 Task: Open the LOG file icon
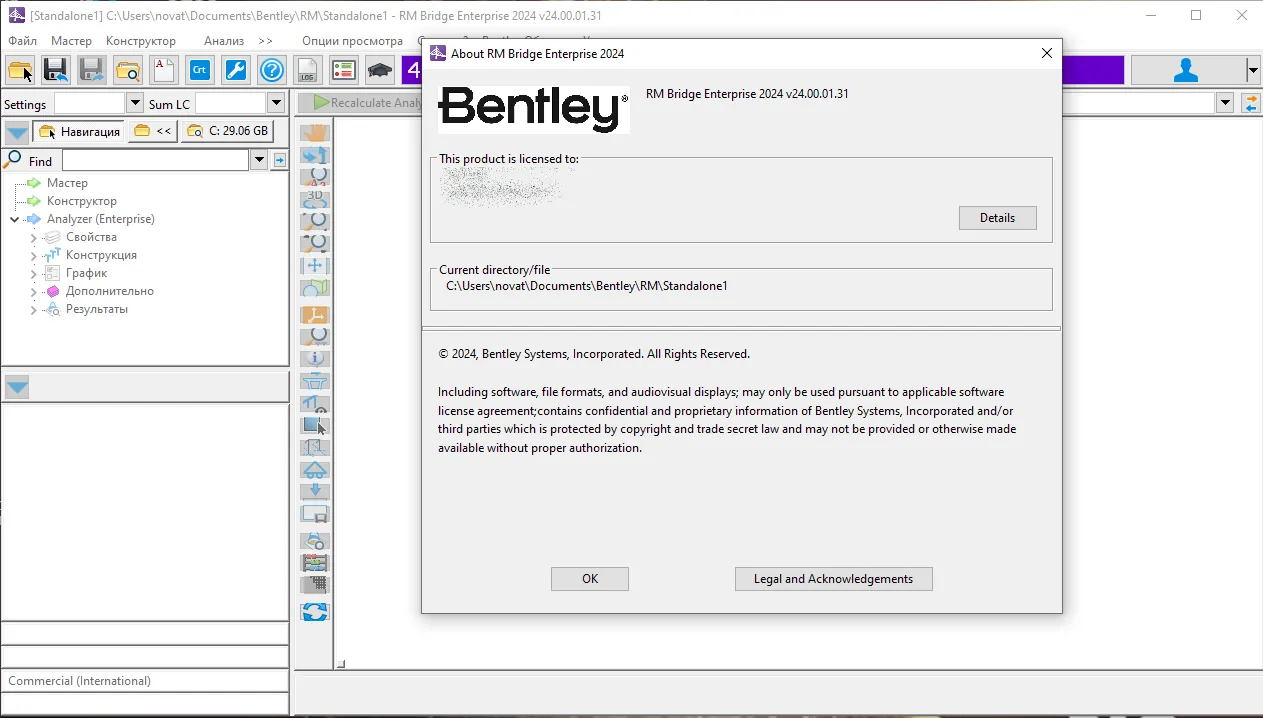[x=308, y=70]
